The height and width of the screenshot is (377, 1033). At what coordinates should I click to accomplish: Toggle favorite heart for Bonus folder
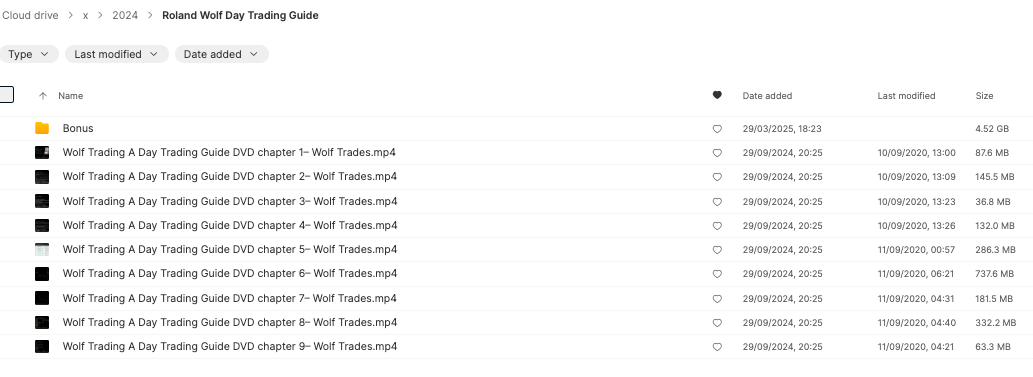point(717,129)
